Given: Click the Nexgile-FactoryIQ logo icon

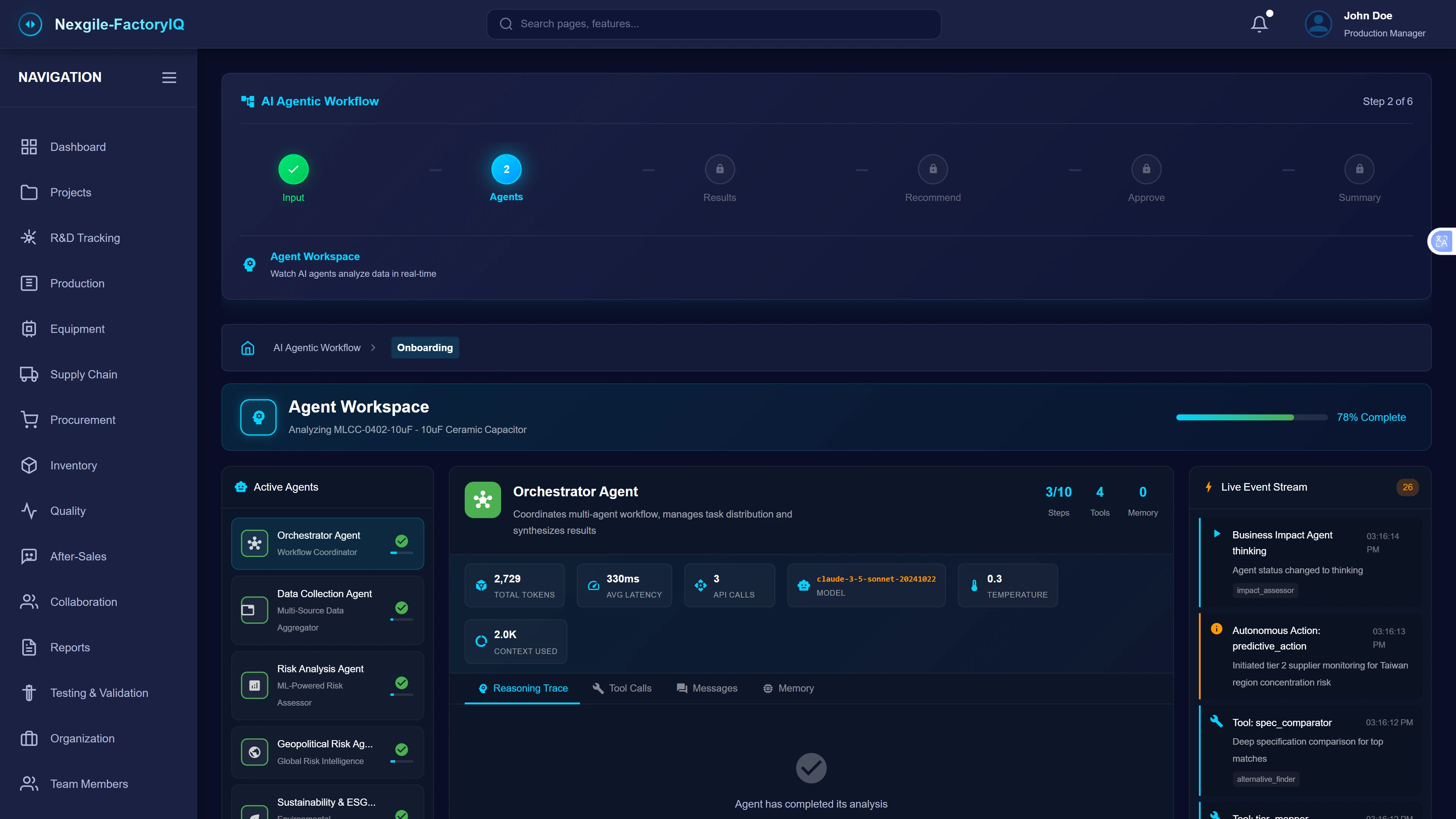Looking at the screenshot, I should (x=30, y=24).
